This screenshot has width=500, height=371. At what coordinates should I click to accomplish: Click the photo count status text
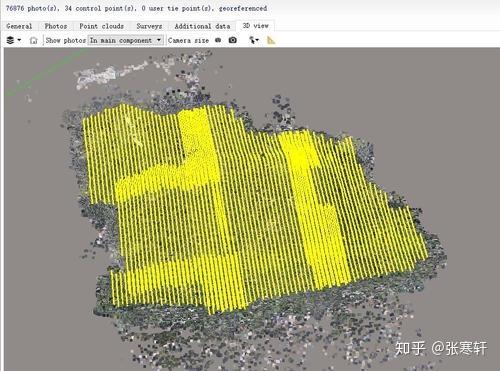[136, 8]
